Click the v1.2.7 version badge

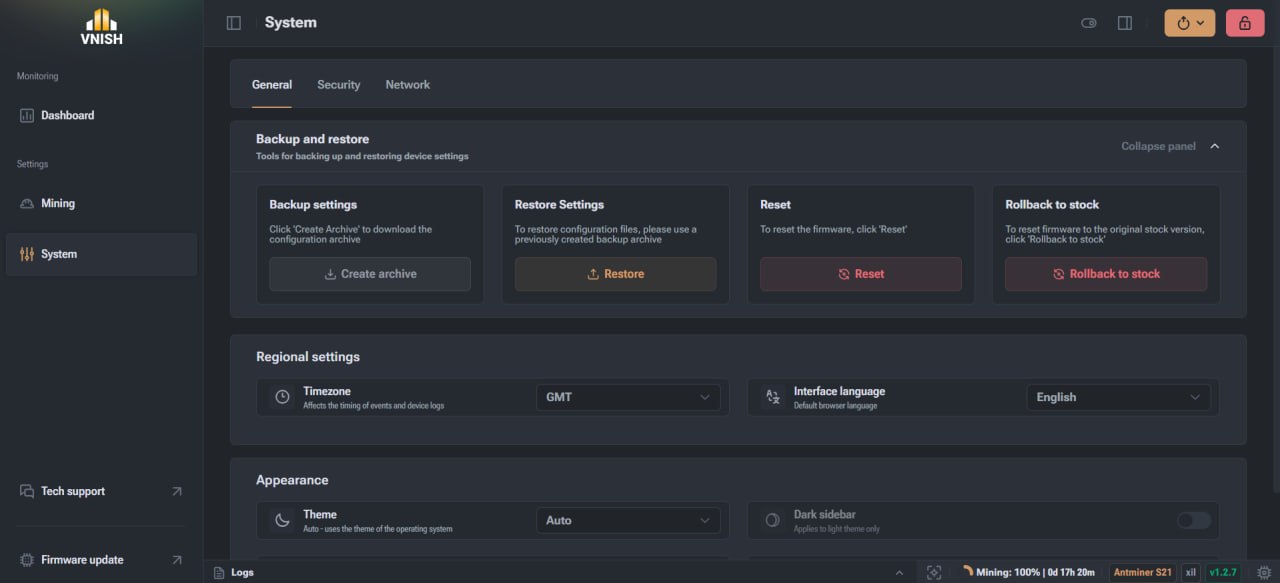point(1223,573)
